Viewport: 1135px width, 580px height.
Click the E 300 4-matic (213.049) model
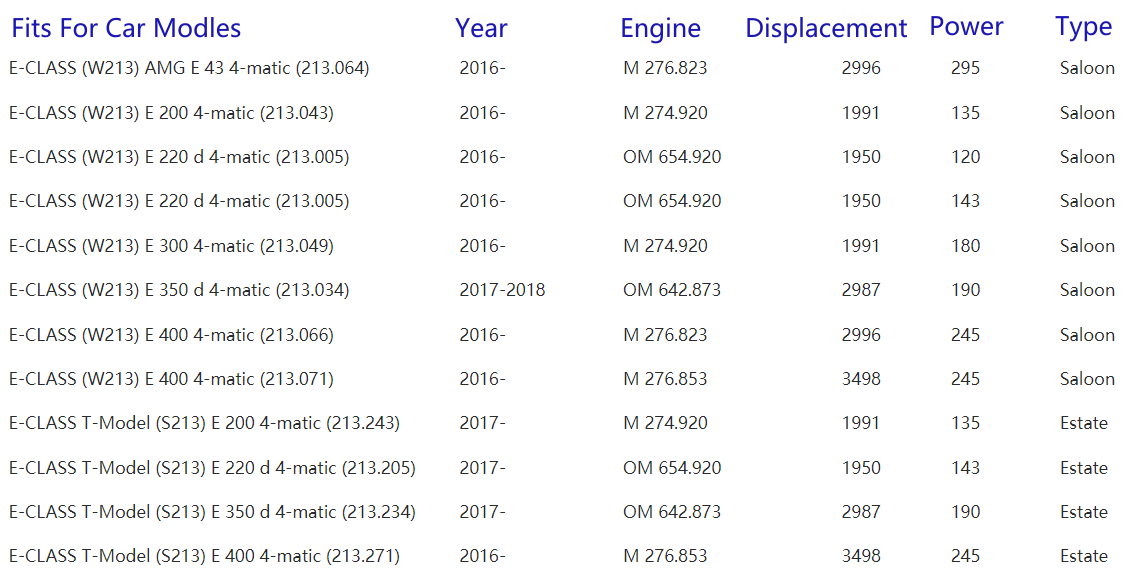pyautogui.click(x=171, y=246)
